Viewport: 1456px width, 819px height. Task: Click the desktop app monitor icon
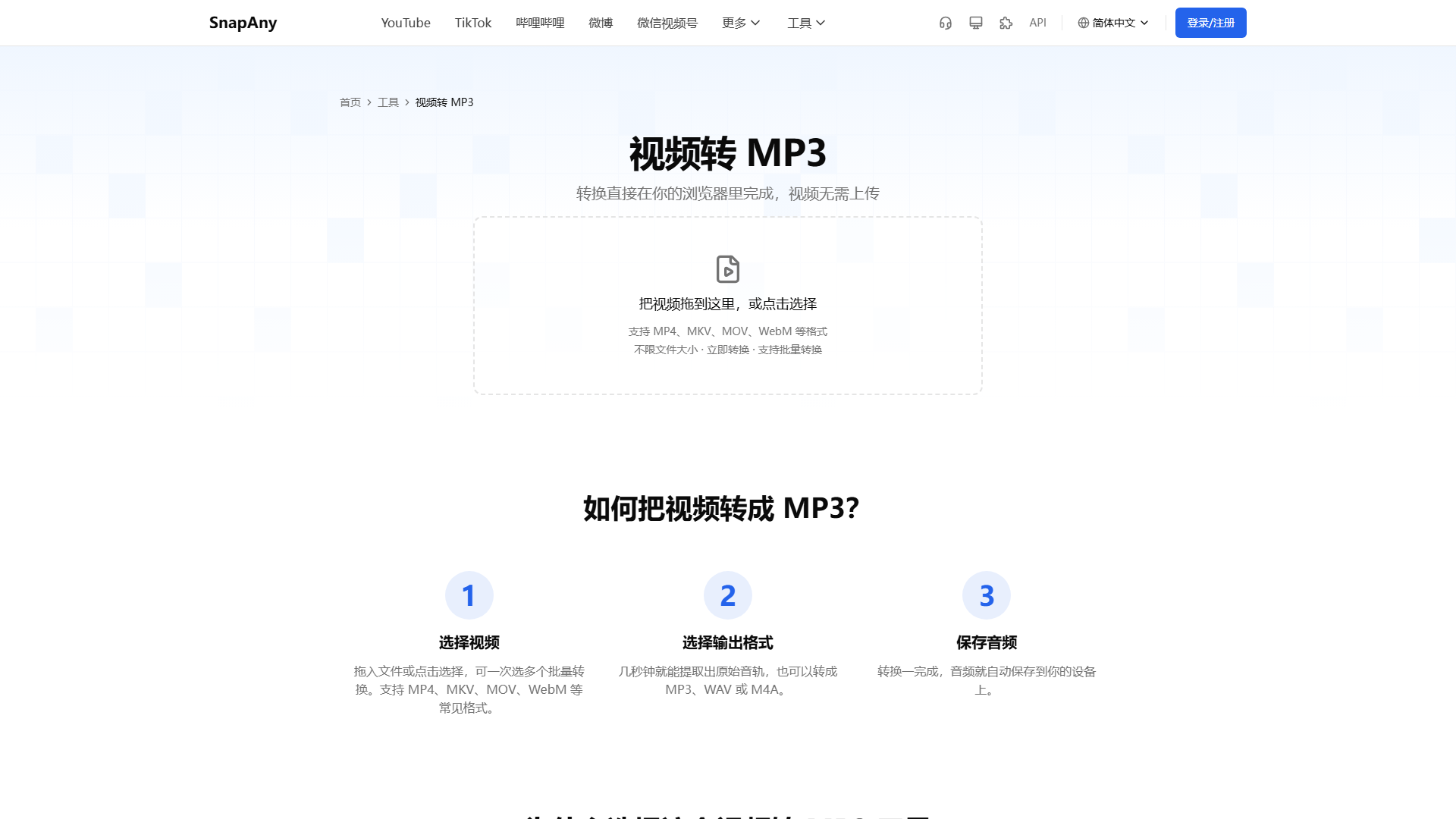(x=976, y=23)
